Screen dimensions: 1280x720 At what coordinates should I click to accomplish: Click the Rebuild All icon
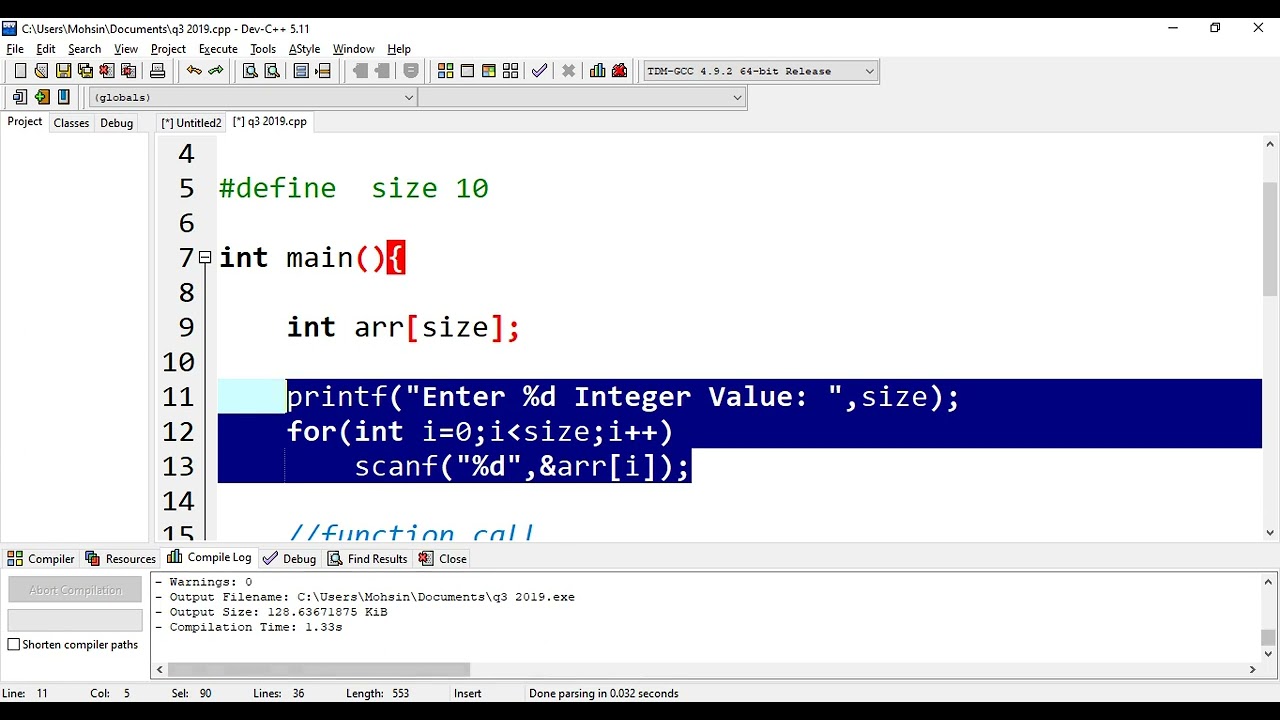click(x=511, y=71)
